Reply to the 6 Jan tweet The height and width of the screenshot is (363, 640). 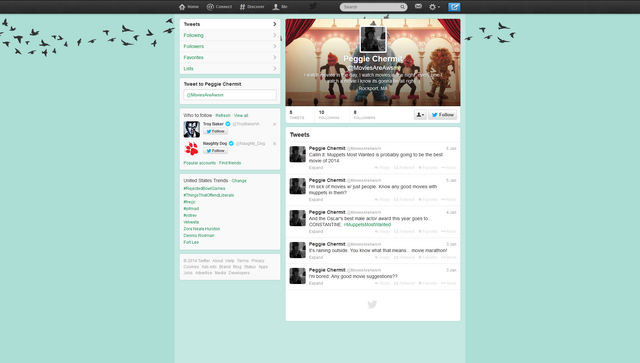click(x=382, y=168)
